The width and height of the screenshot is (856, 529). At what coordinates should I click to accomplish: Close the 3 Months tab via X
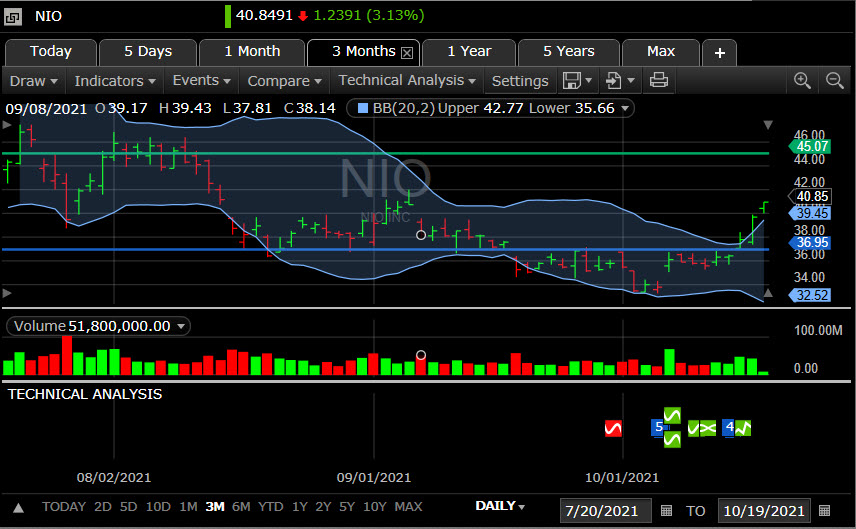[x=407, y=53]
